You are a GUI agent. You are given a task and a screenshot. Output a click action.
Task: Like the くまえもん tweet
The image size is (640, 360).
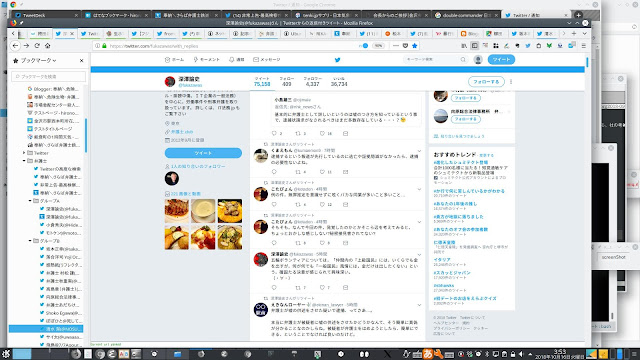click(x=322, y=172)
